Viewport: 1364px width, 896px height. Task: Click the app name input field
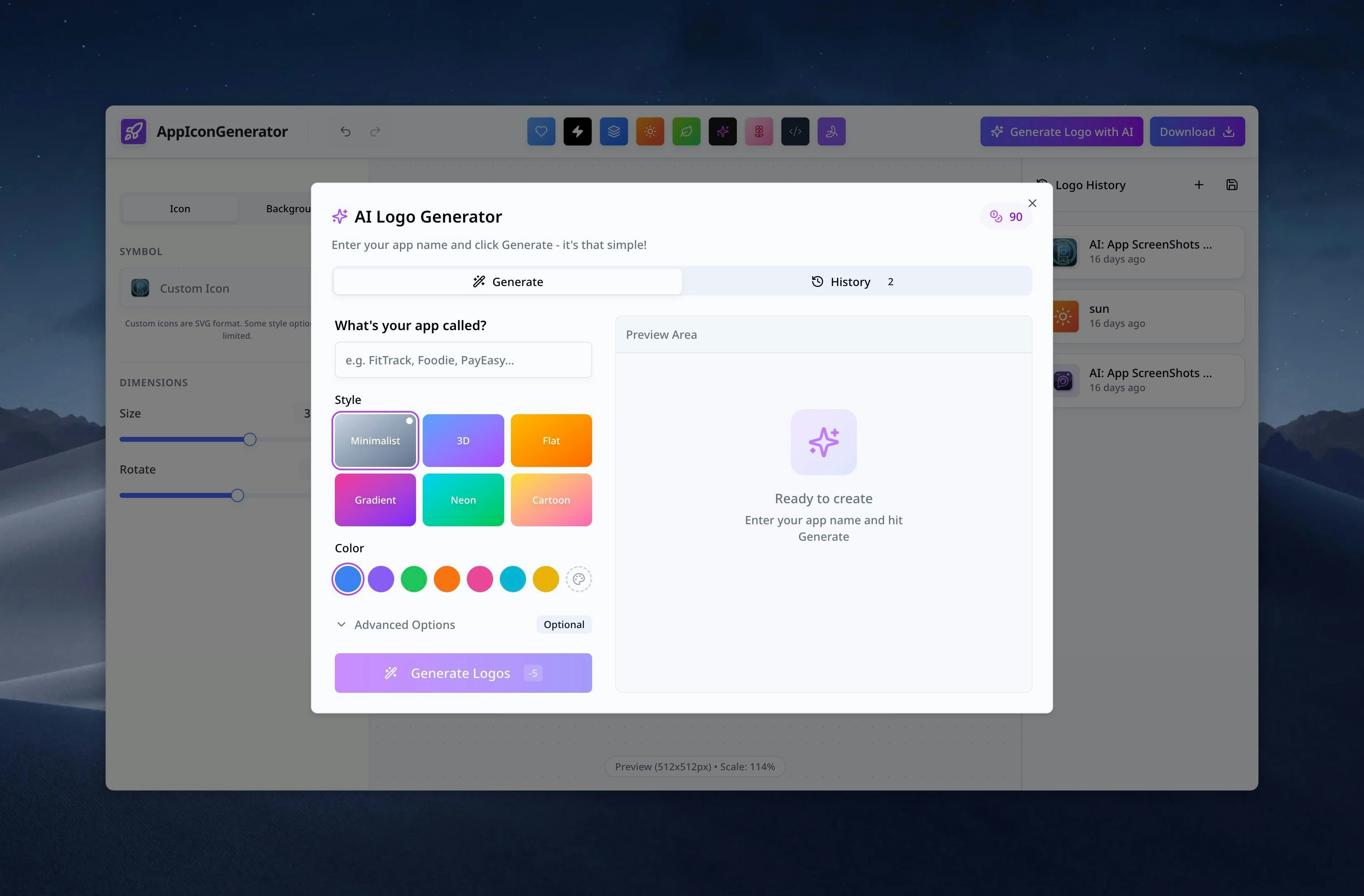[463, 360]
